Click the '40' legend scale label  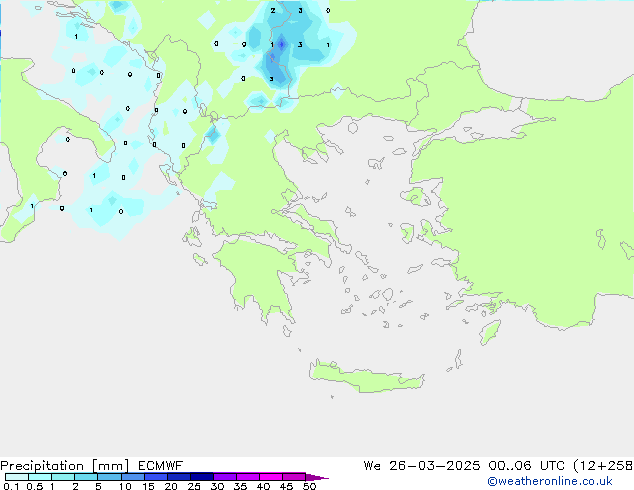click(263, 486)
